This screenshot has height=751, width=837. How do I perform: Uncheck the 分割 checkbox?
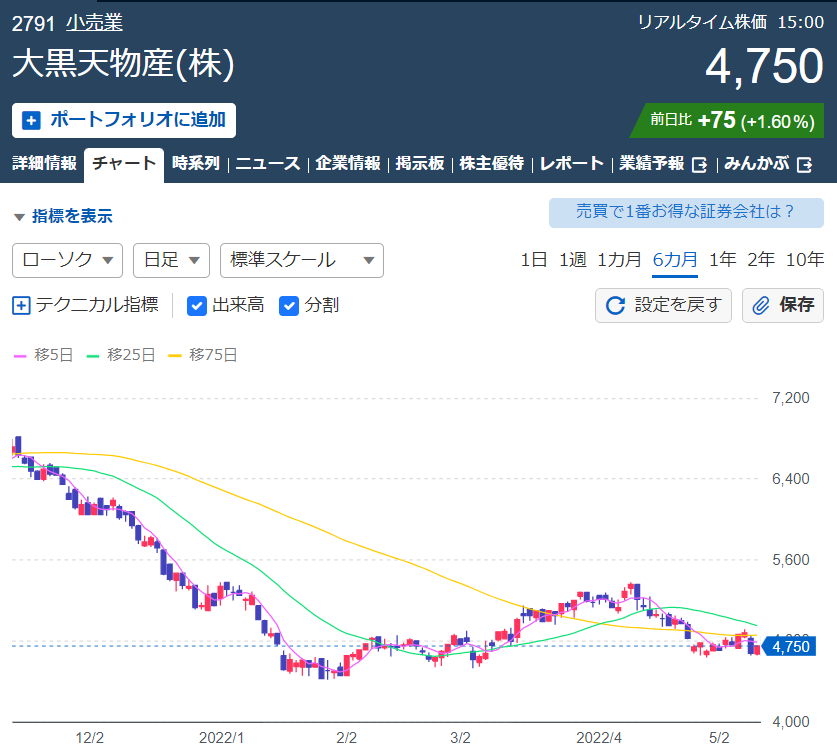[x=289, y=306]
